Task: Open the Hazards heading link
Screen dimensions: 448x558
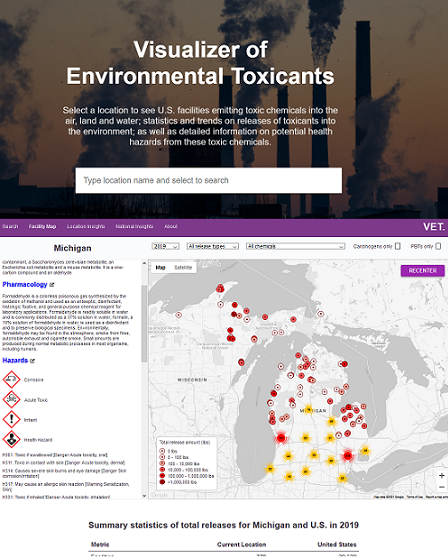Action: pos(15,360)
